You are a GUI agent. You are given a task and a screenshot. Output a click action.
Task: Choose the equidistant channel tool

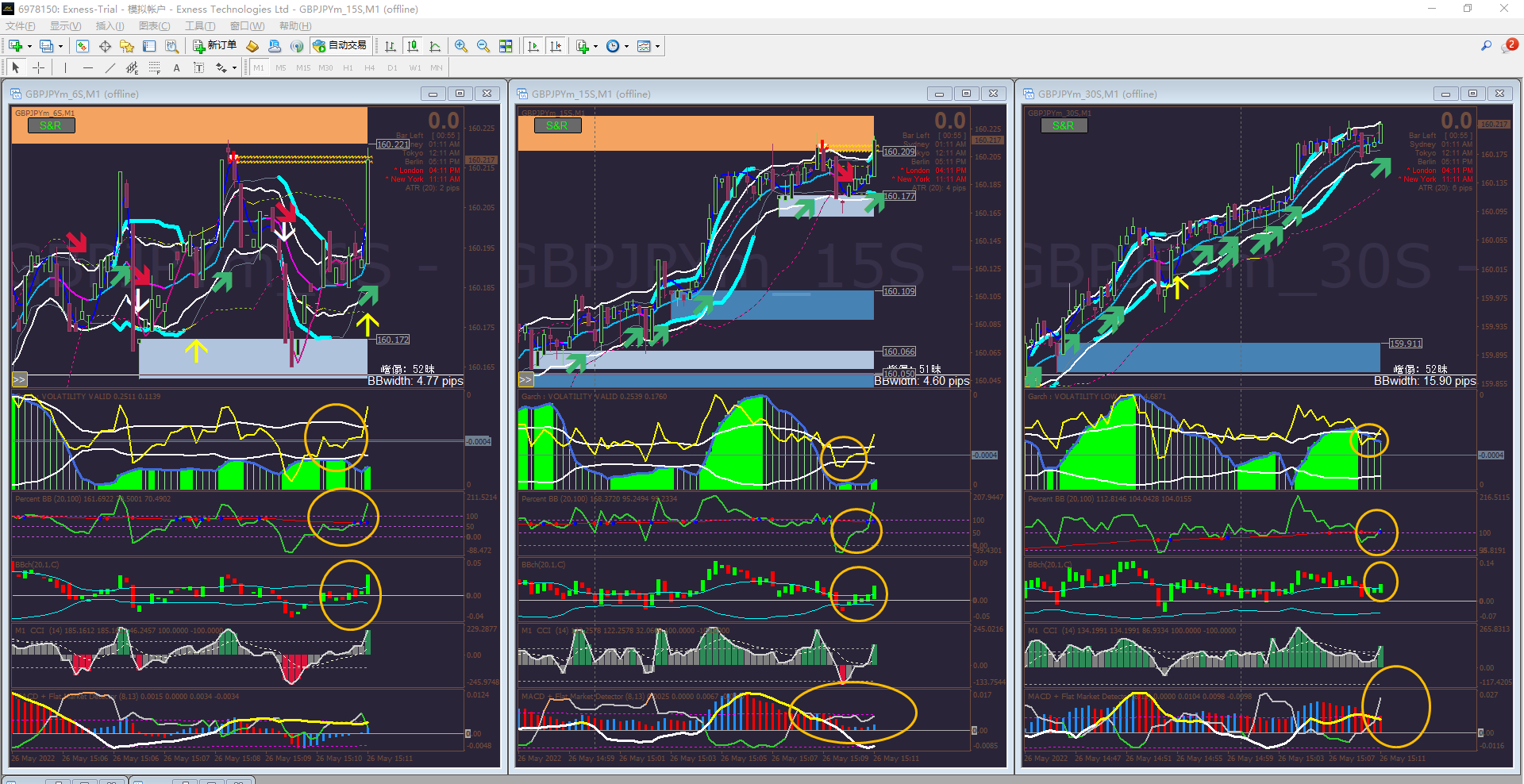tap(132, 67)
